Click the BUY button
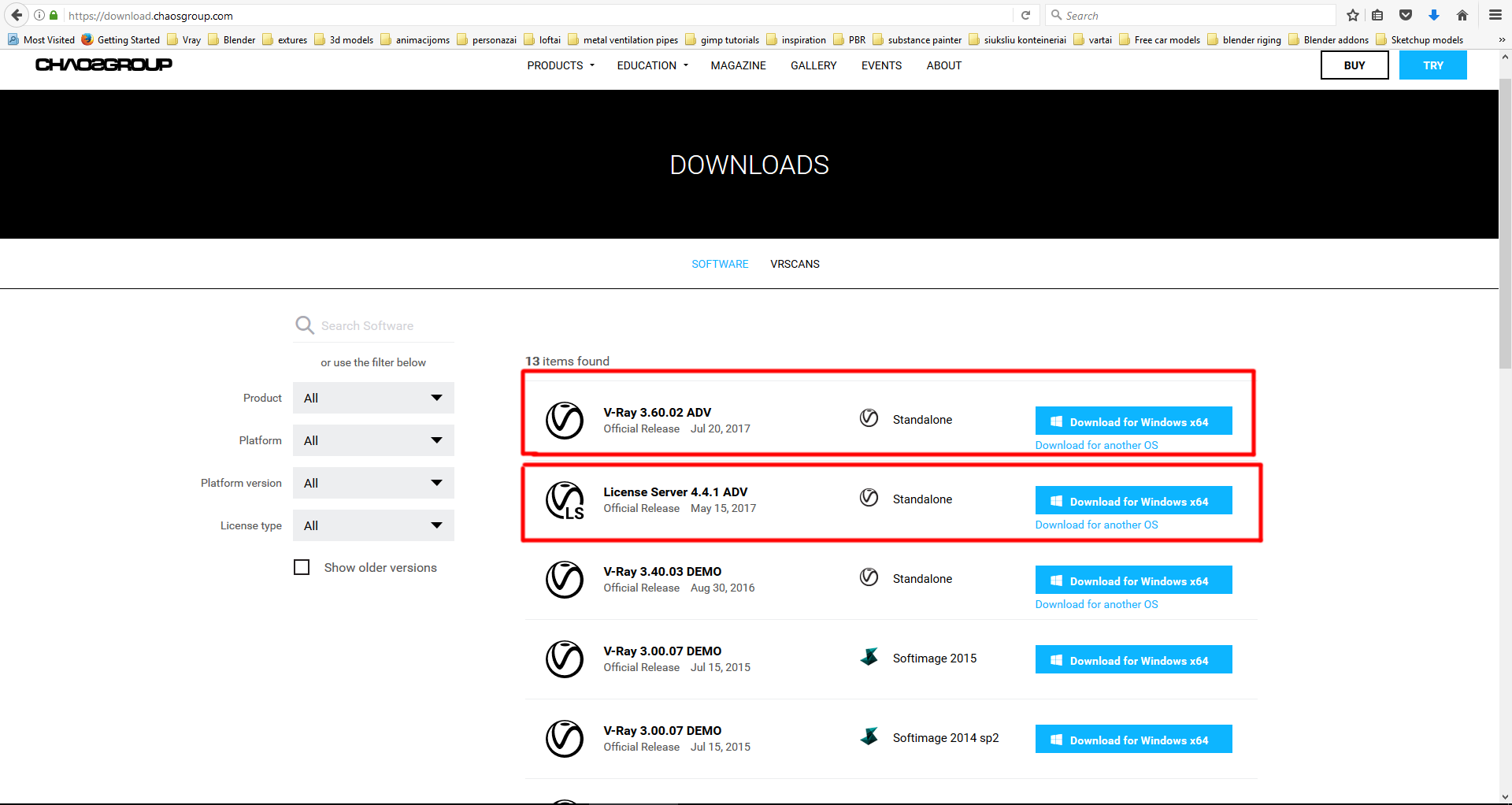The width and height of the screenshot is (1512, 805). [x=1354, y=65]
